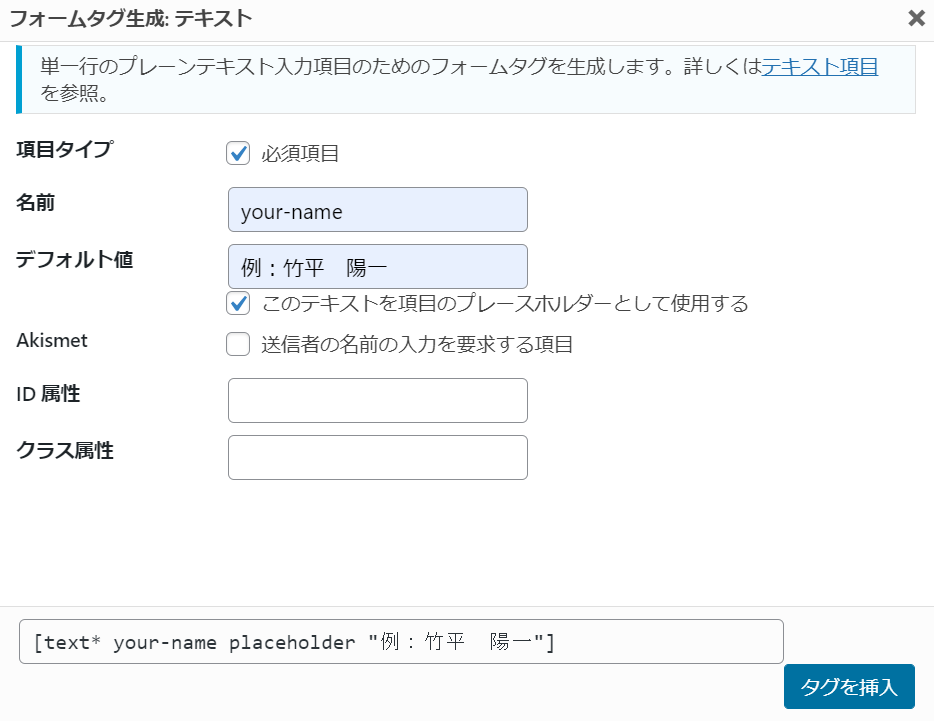
Task: Click the タグを挿入 button
Action: point(849,686)
